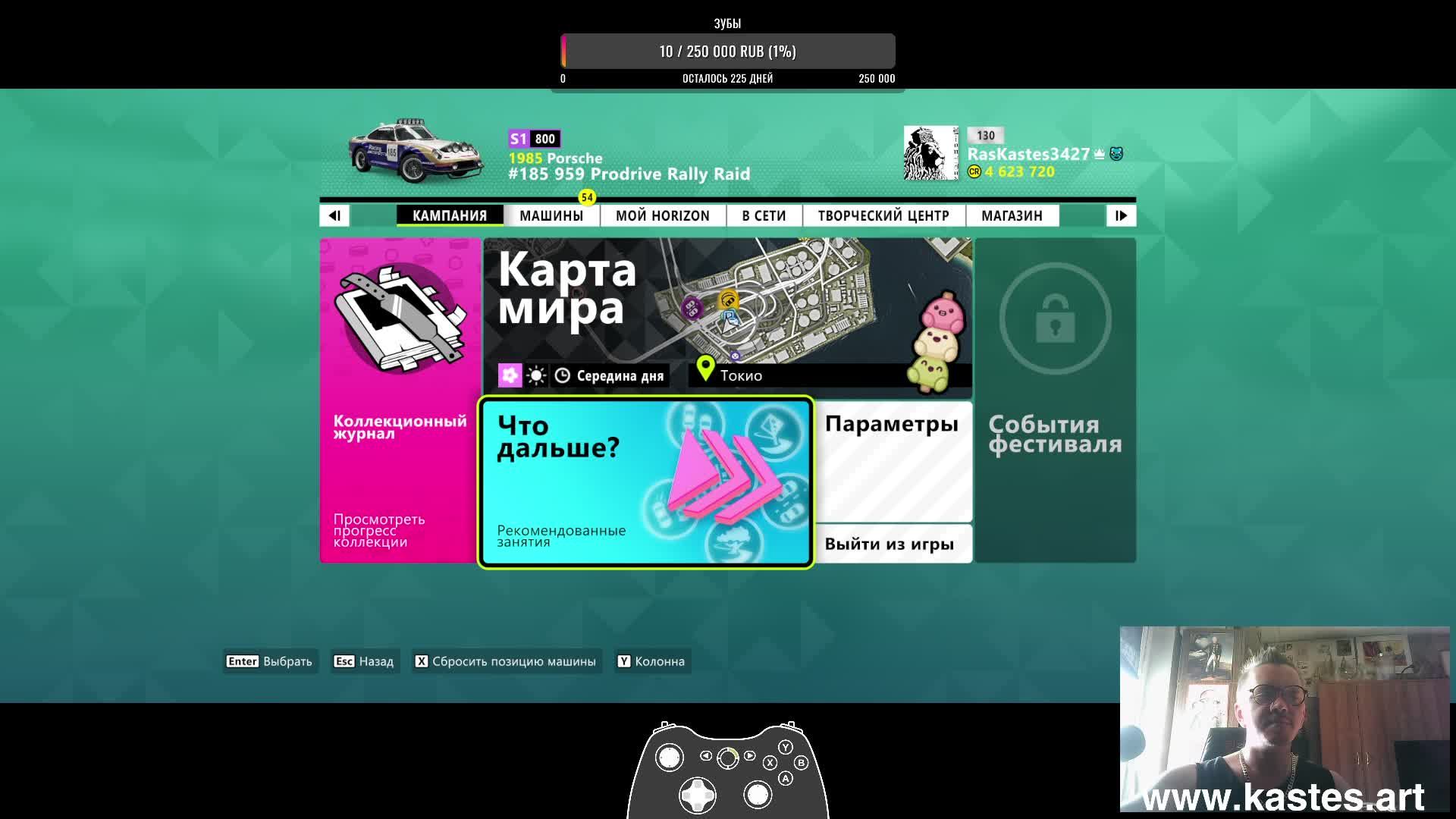Click the green Tokyo location pin
This screenshot has height=819, width=1456.
pos(705,369)
